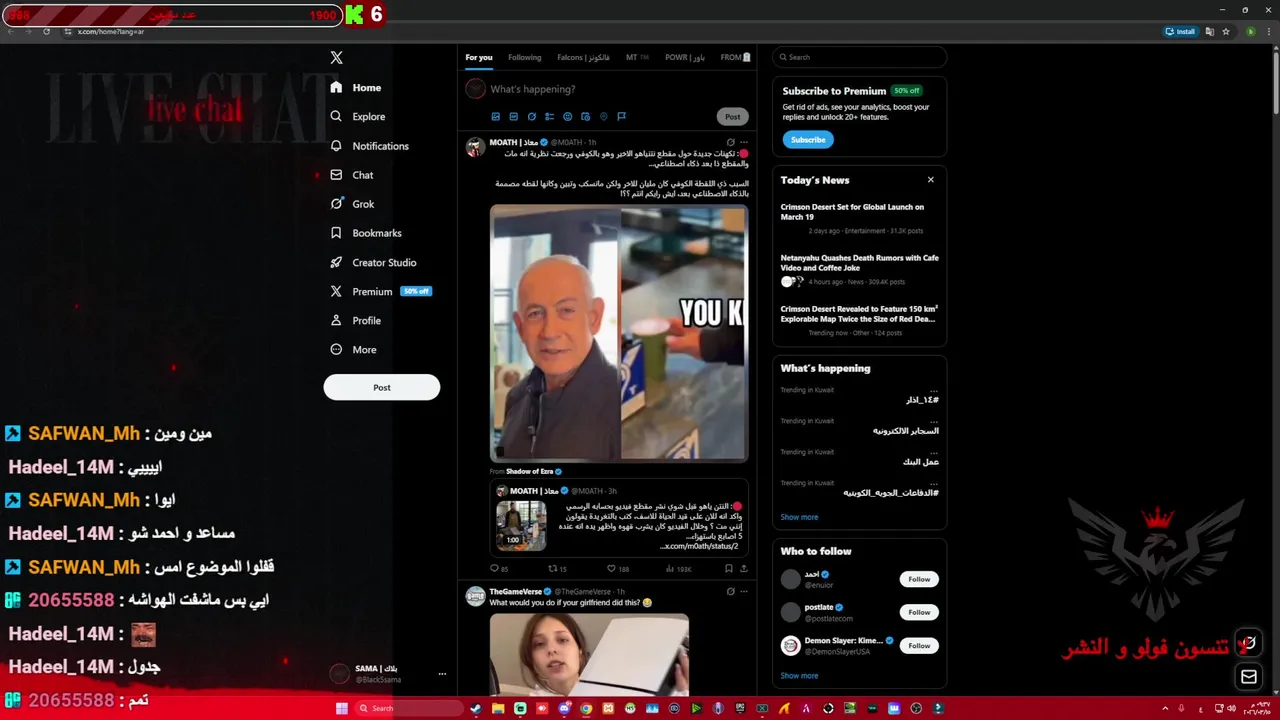Open Creator Studio from sidebar
Screen dimensions: 1280x720
(373, 262)
